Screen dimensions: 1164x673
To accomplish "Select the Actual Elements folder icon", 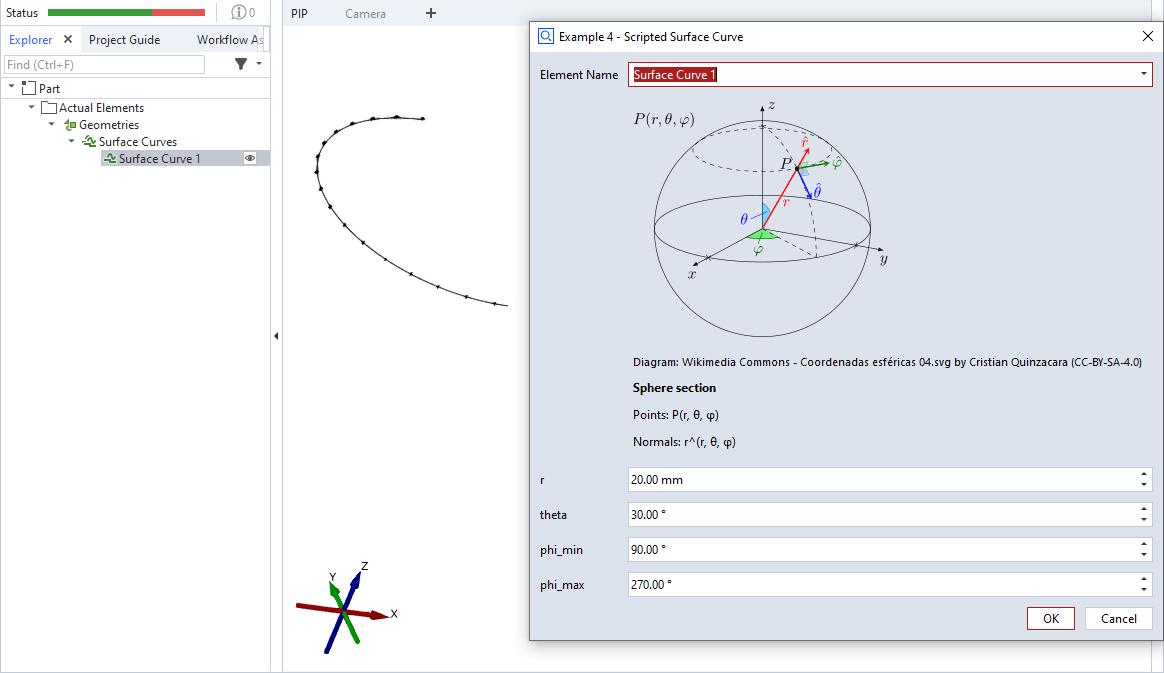I will (49, 108).
